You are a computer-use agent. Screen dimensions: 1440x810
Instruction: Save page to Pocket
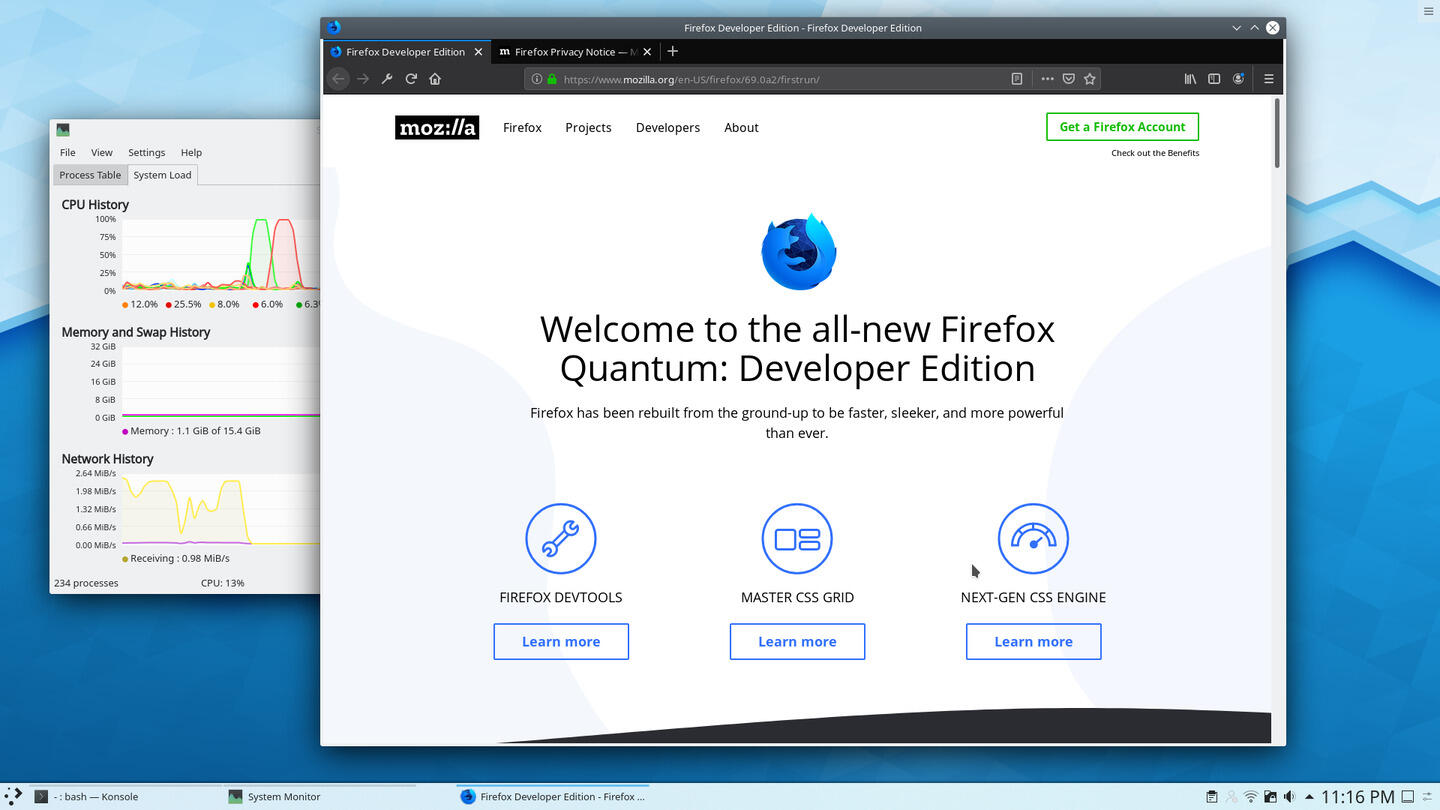click(1068, 79)
